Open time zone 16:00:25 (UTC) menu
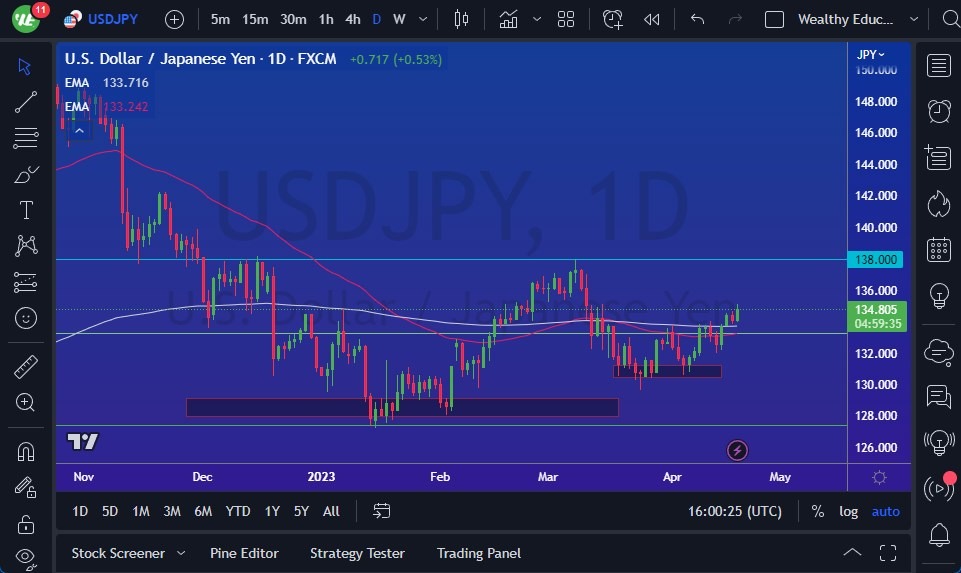The width and height of the screenshot is (961, 573). 734,511
